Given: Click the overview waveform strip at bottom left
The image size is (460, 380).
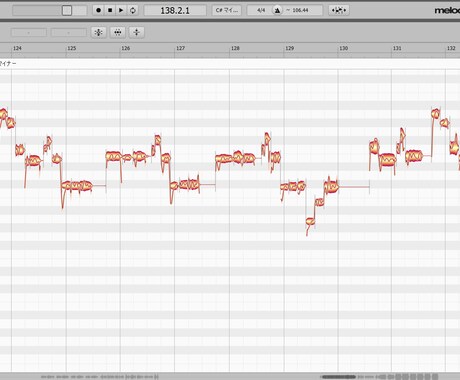Looking at the screenshot, I should 99,377.
